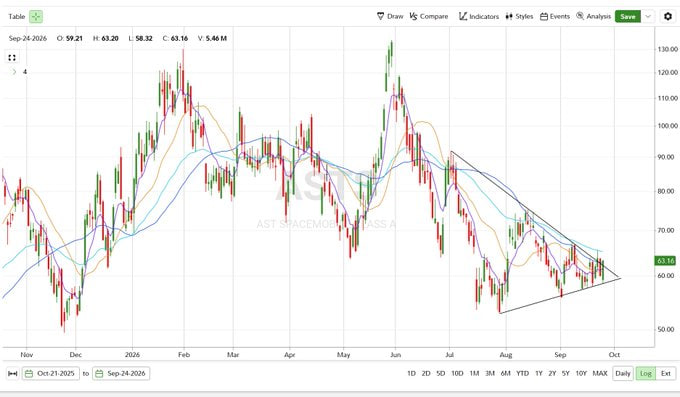The height and width of the screenshot is (397, 680).
Task: Select the 3M time range
Action: (490, 374)
